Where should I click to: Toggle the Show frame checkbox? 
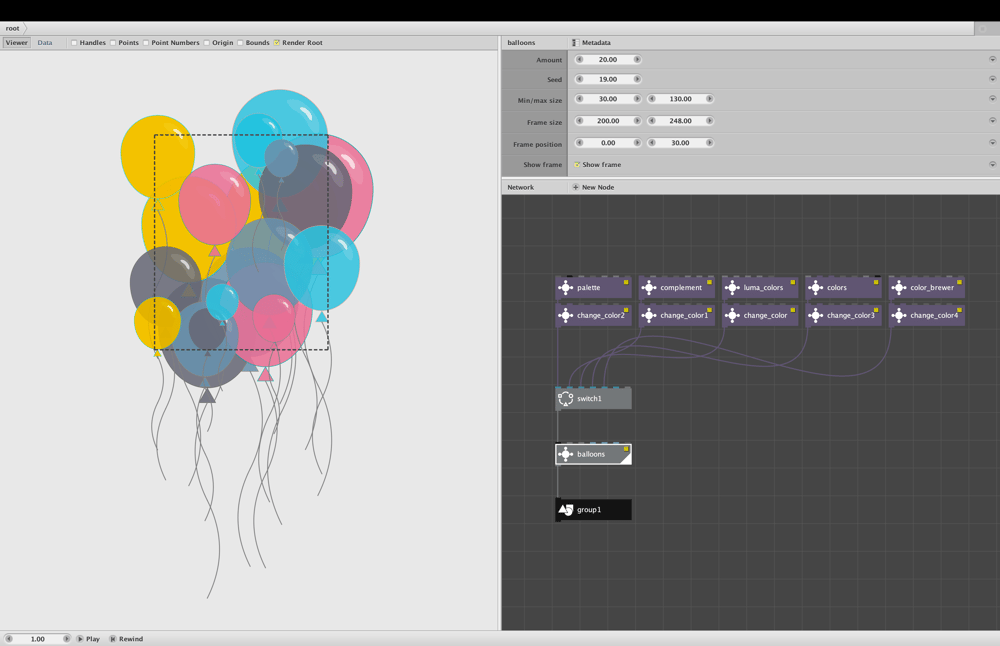tap(577, 165)
